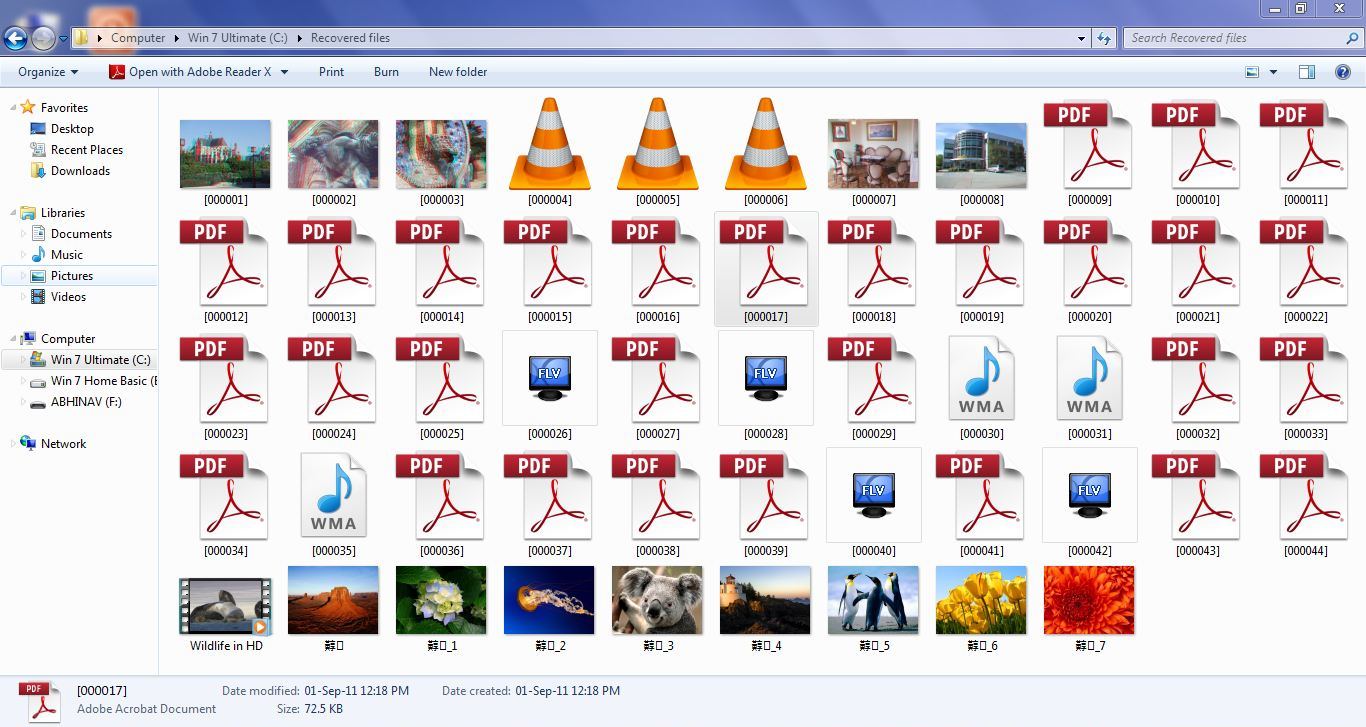Click Computer in the address breadcrumb

(138, 38)
